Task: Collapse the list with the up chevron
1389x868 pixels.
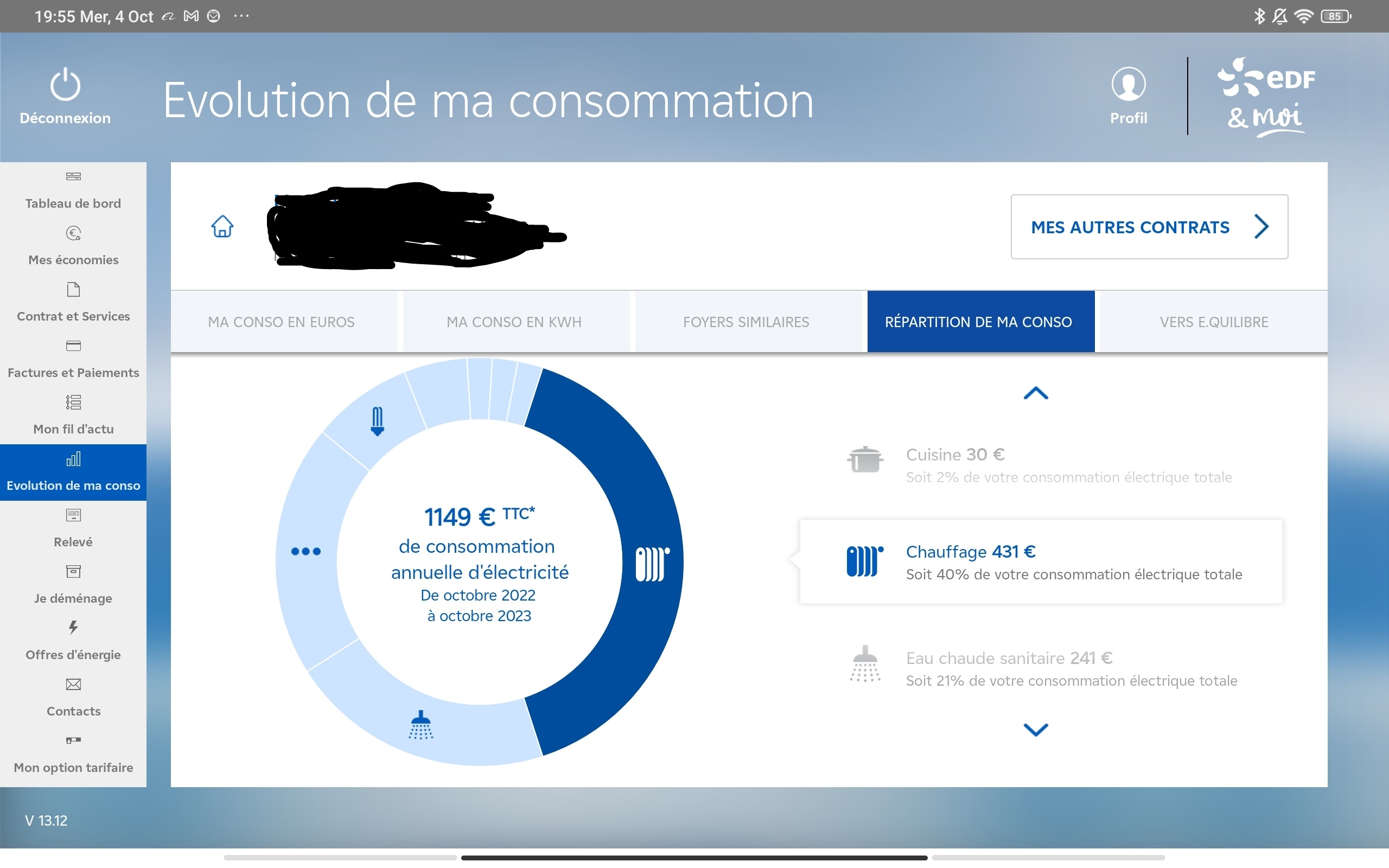Action: click(1035, 394)
